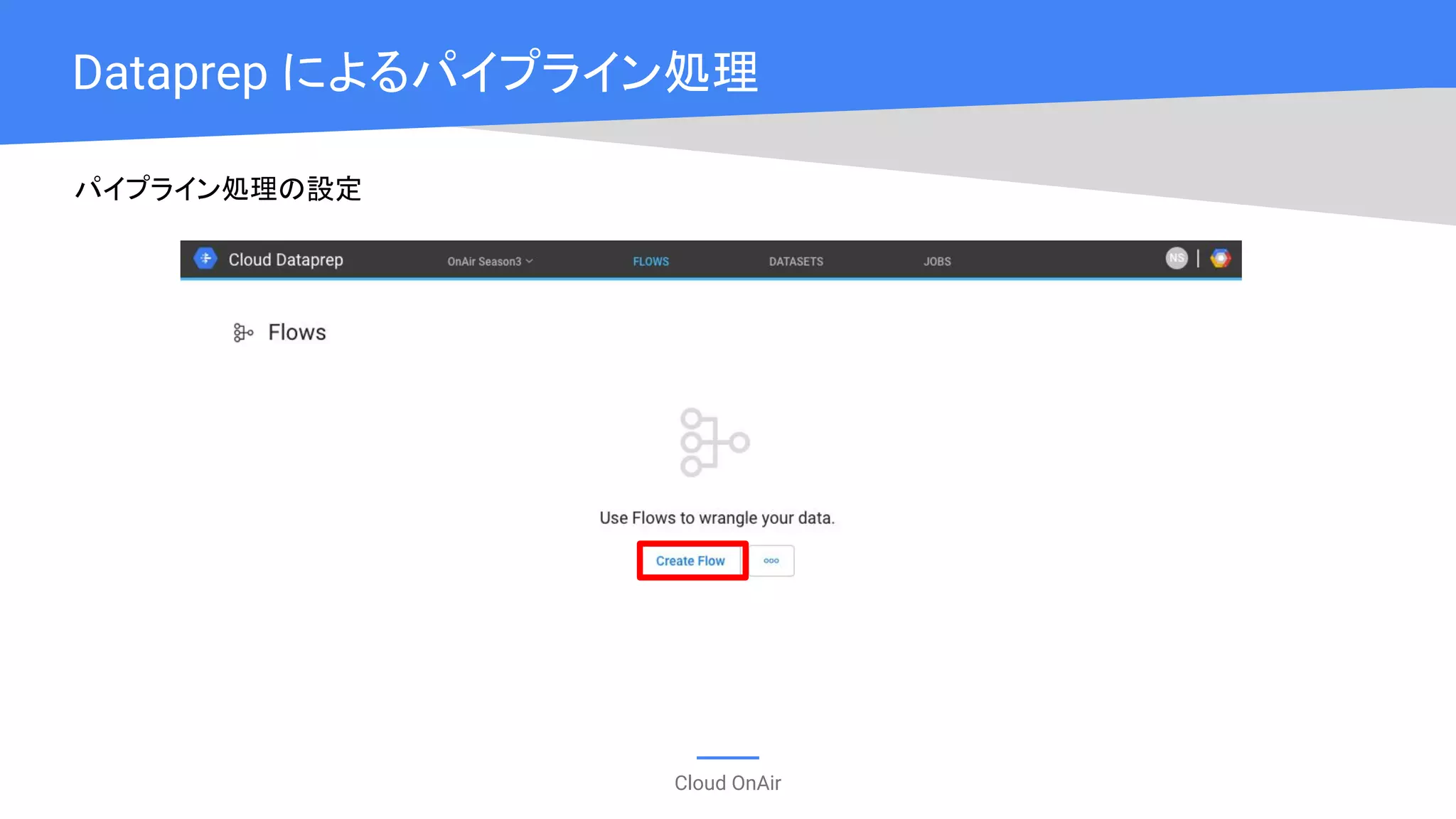Click the Create Flow button

point(691,561)
